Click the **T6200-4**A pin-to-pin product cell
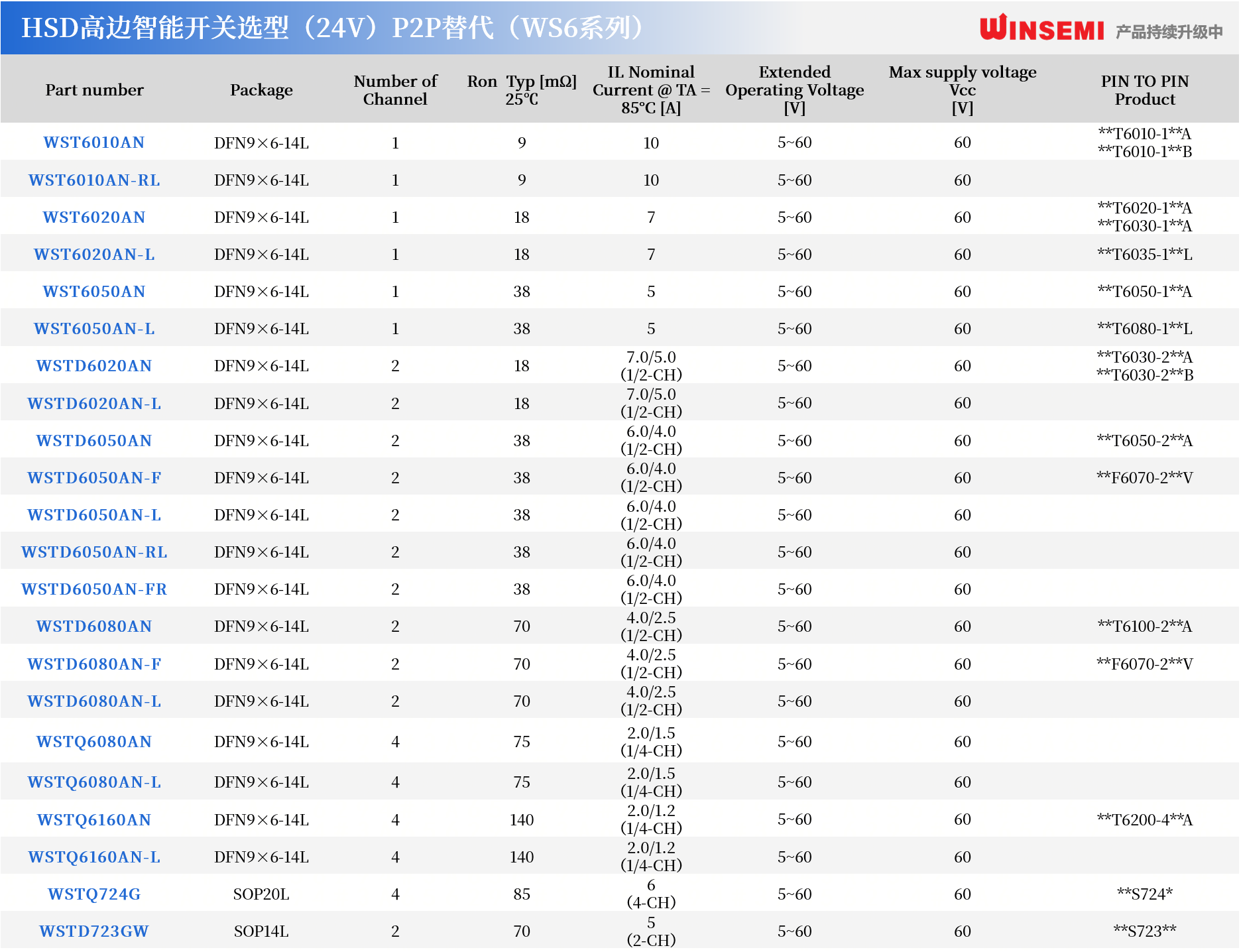1241x952 pixels. (1144, 820)
